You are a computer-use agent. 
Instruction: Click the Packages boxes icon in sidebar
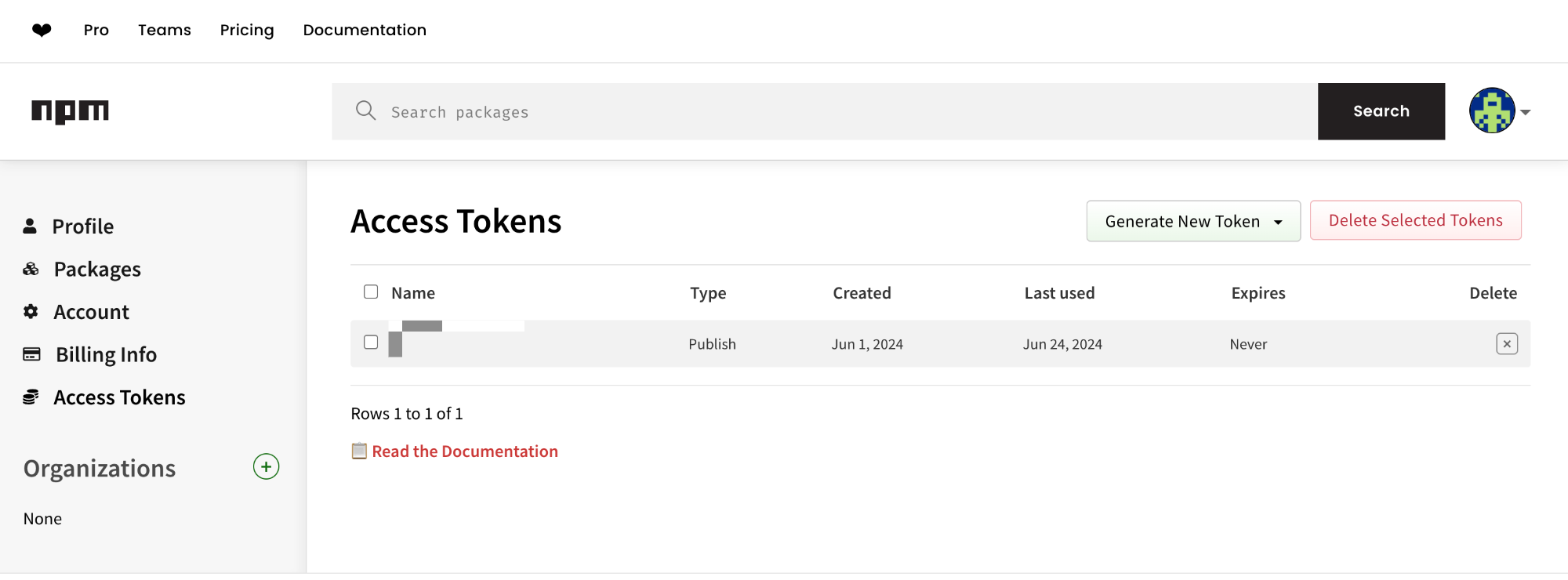31,270
